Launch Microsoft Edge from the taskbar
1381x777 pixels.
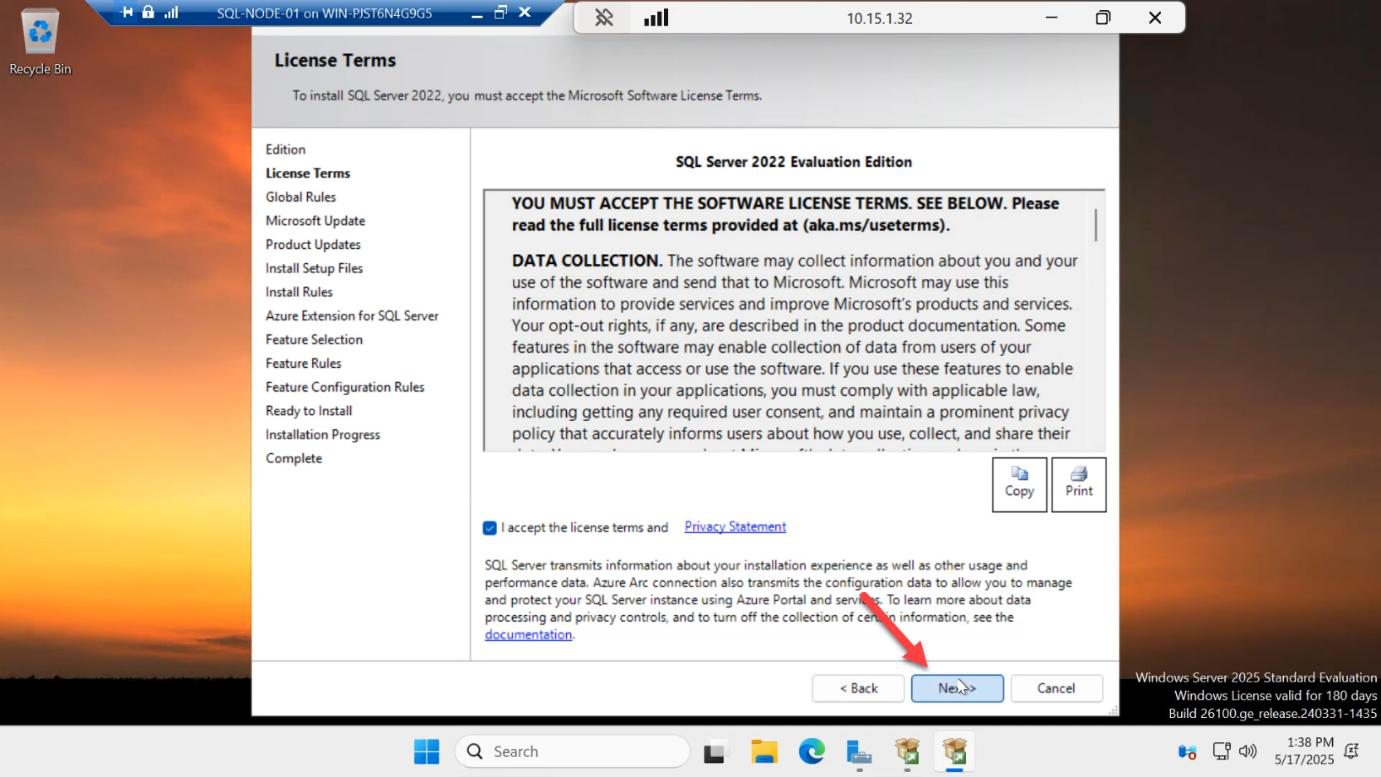pyautogui.click(x=812, y=751)
